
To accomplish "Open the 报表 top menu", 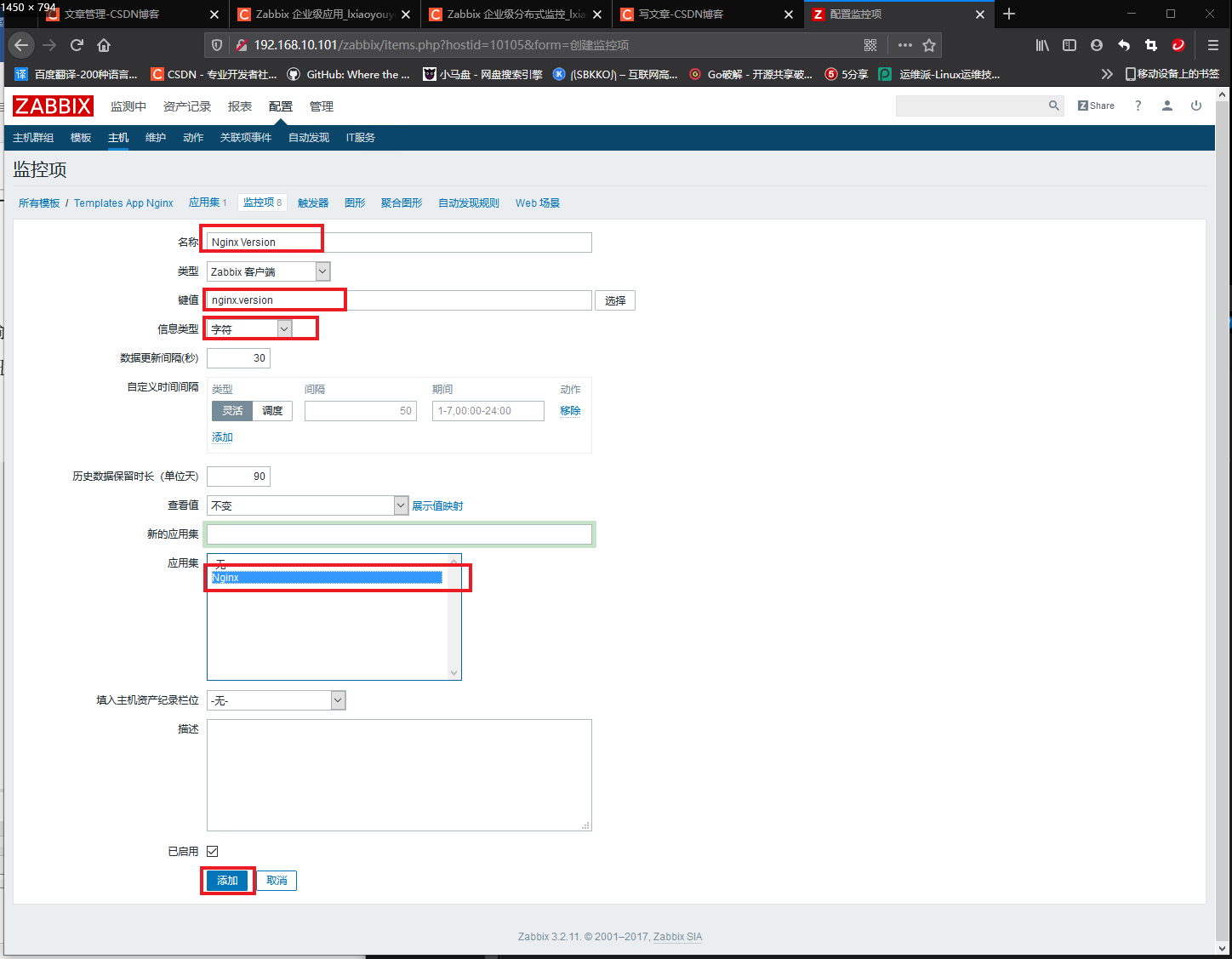I will [x=240, y=106].
